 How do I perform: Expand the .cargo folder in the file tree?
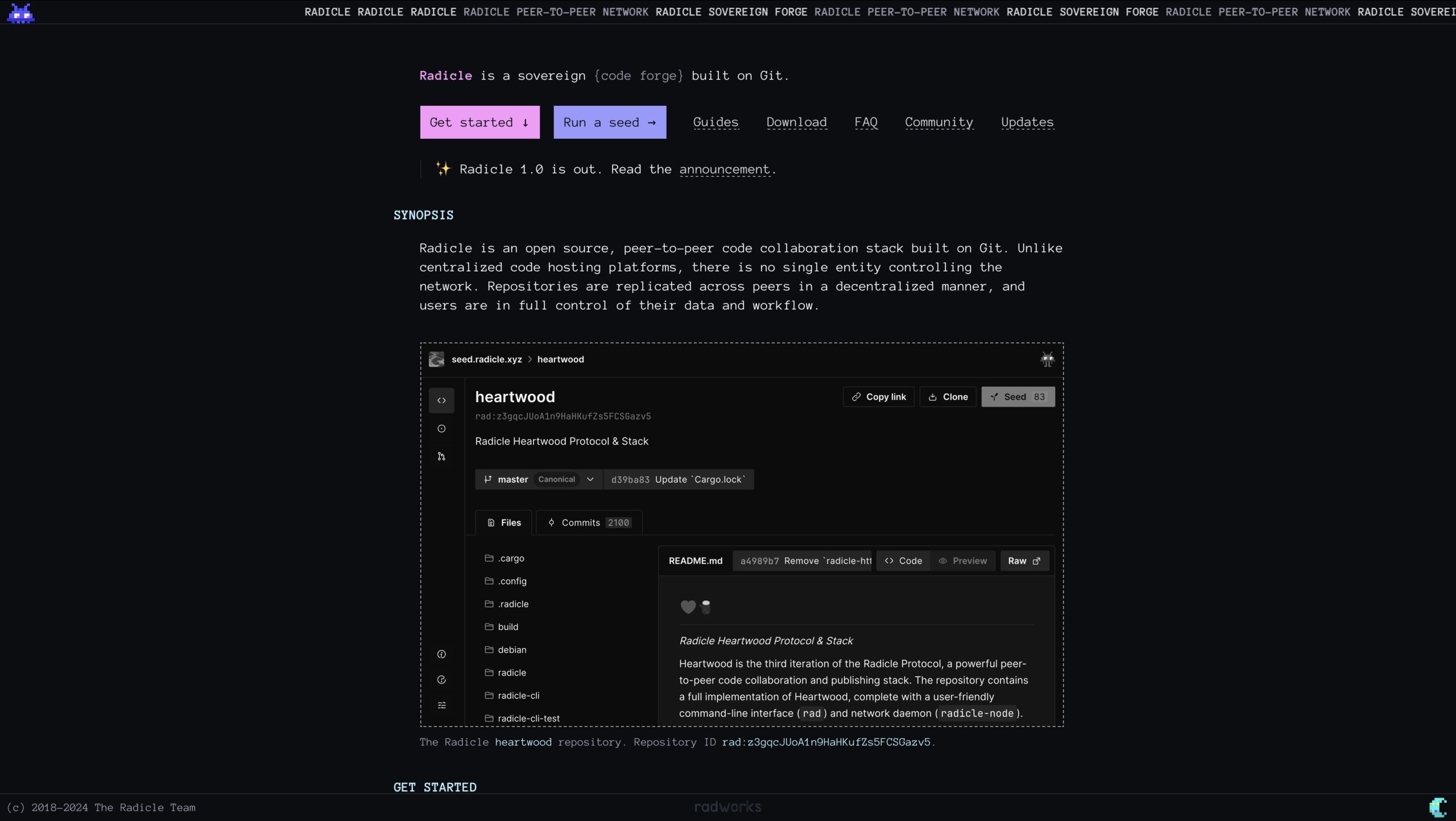pos(511,558)
